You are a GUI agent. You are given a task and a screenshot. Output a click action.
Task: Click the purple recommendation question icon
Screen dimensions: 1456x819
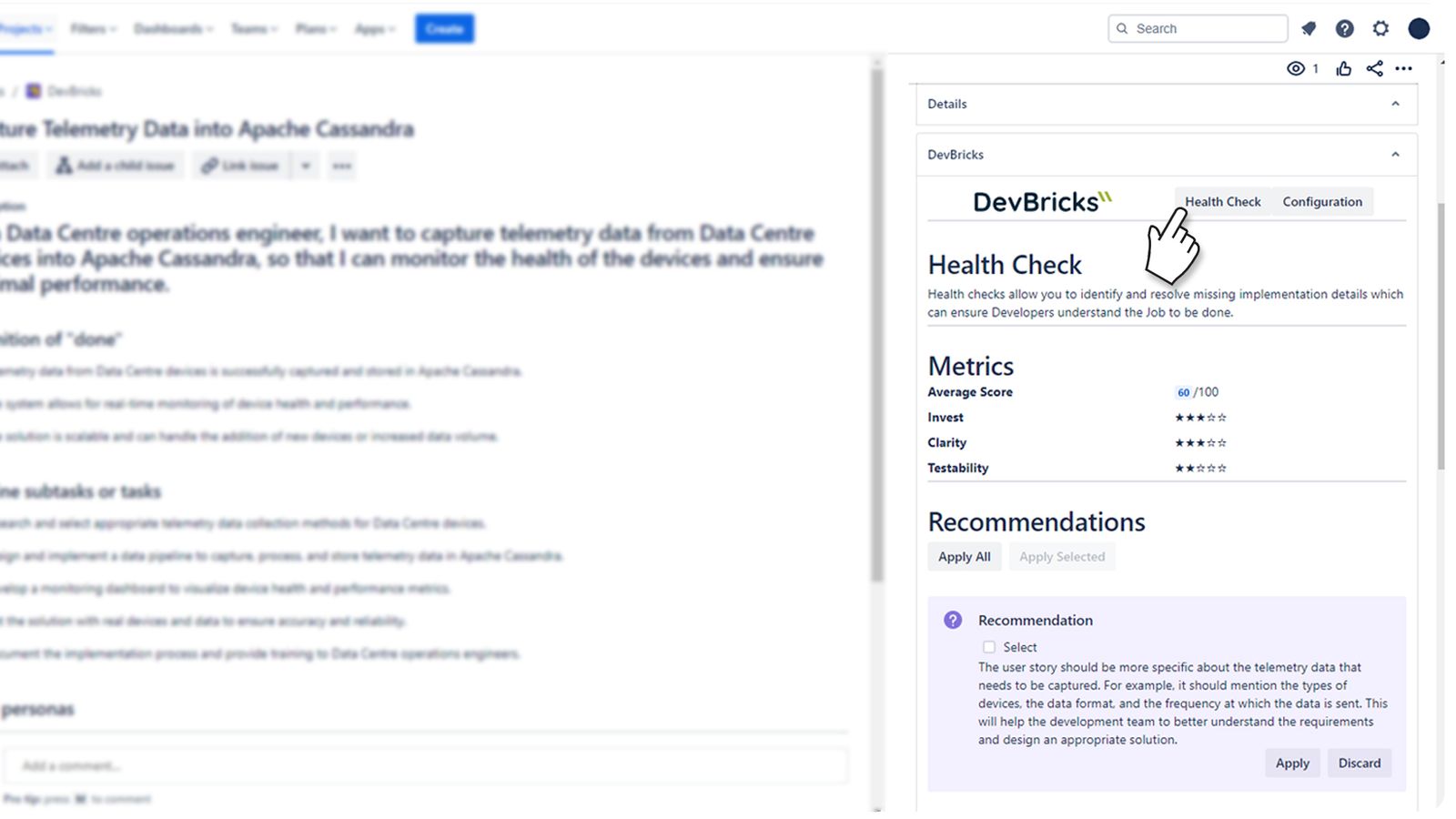[953, 620]
